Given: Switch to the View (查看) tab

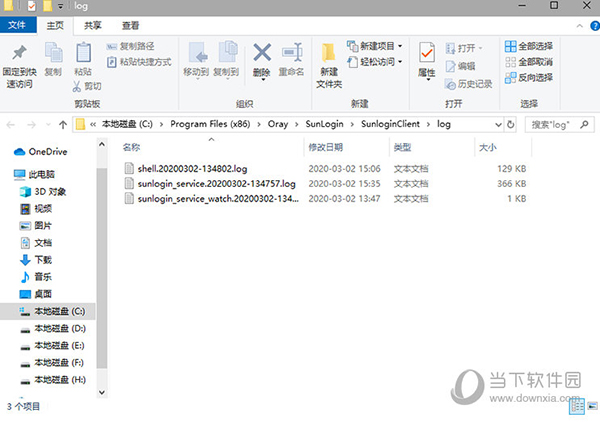Looking at the screenshot, I should click(x=130, y=26).
